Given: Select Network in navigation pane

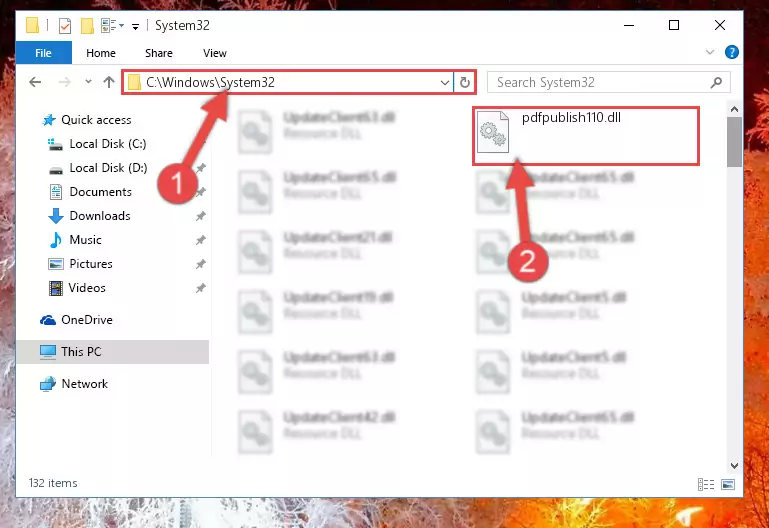Looking at the screenshot, I should (x=84, y=384).
